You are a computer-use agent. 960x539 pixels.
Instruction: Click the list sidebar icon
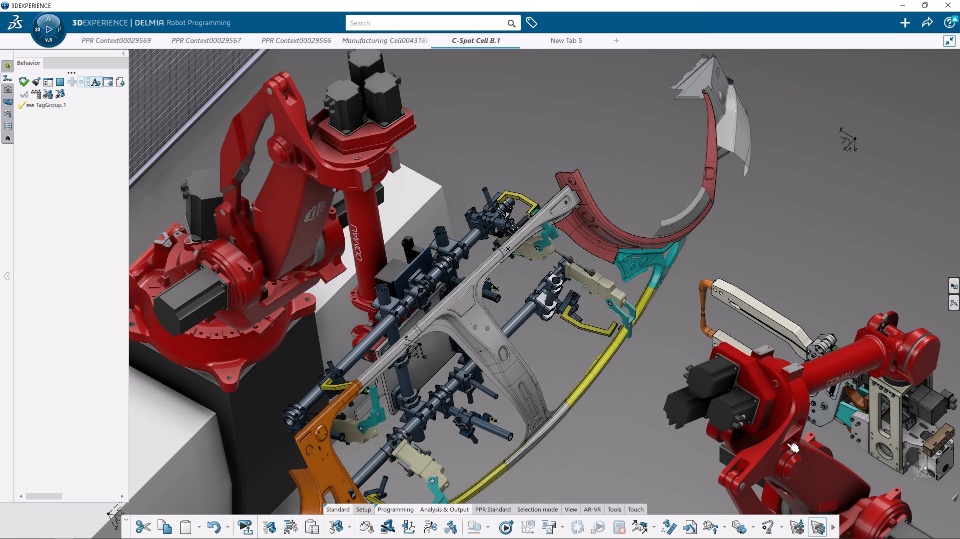coord(7,126)
